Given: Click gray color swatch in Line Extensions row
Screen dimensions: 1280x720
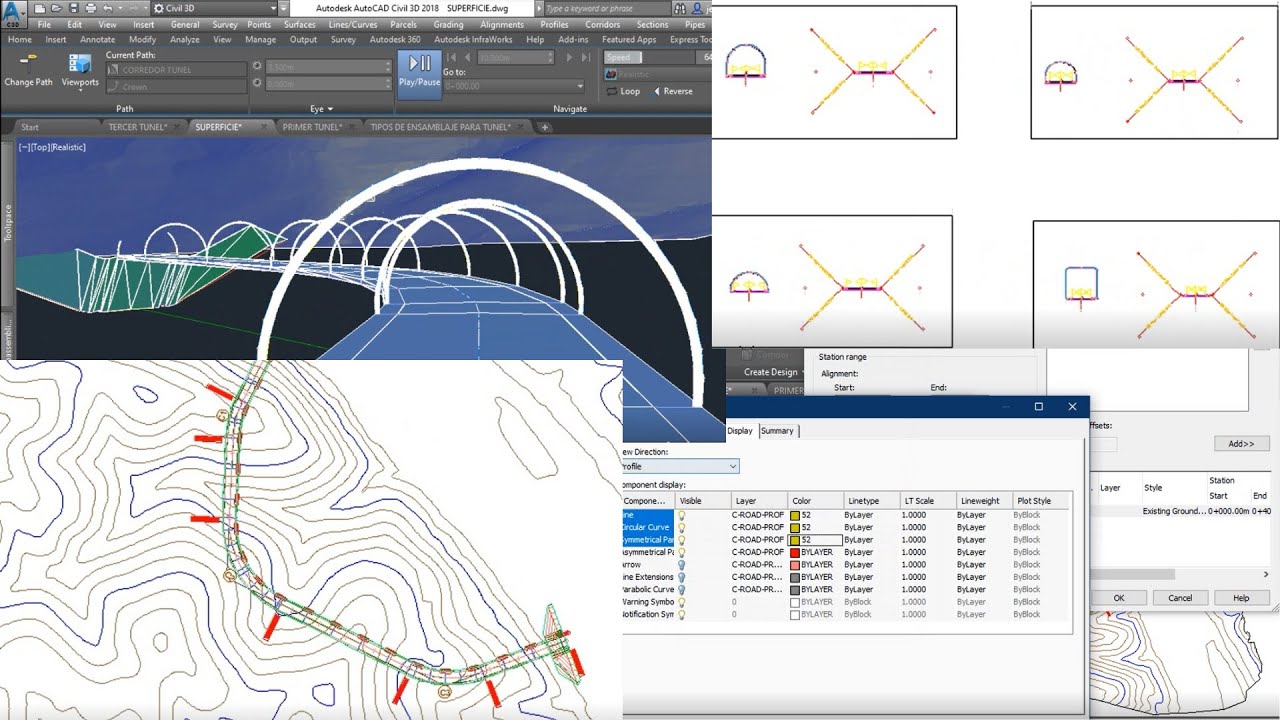Looking at the screenshot, I should point(795,577).
